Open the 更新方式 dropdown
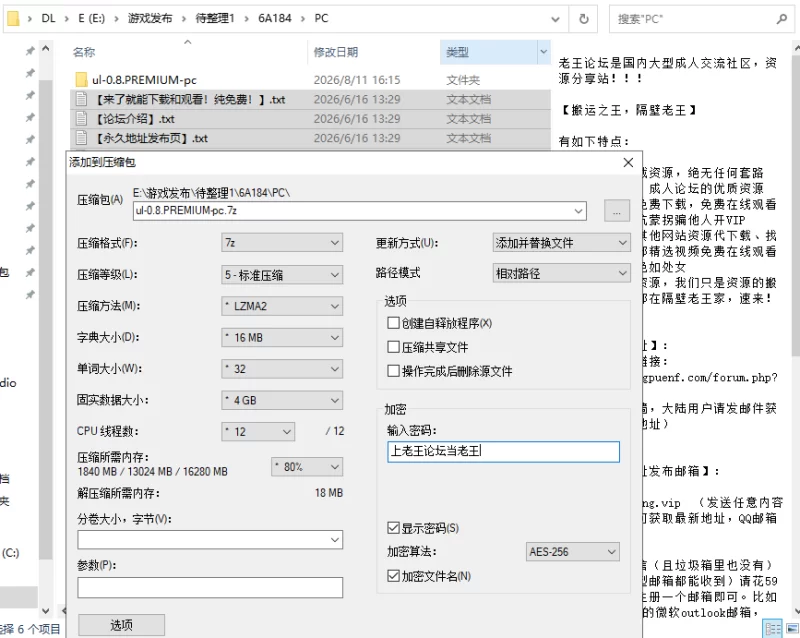800x638 pixels. click(561, 242)
